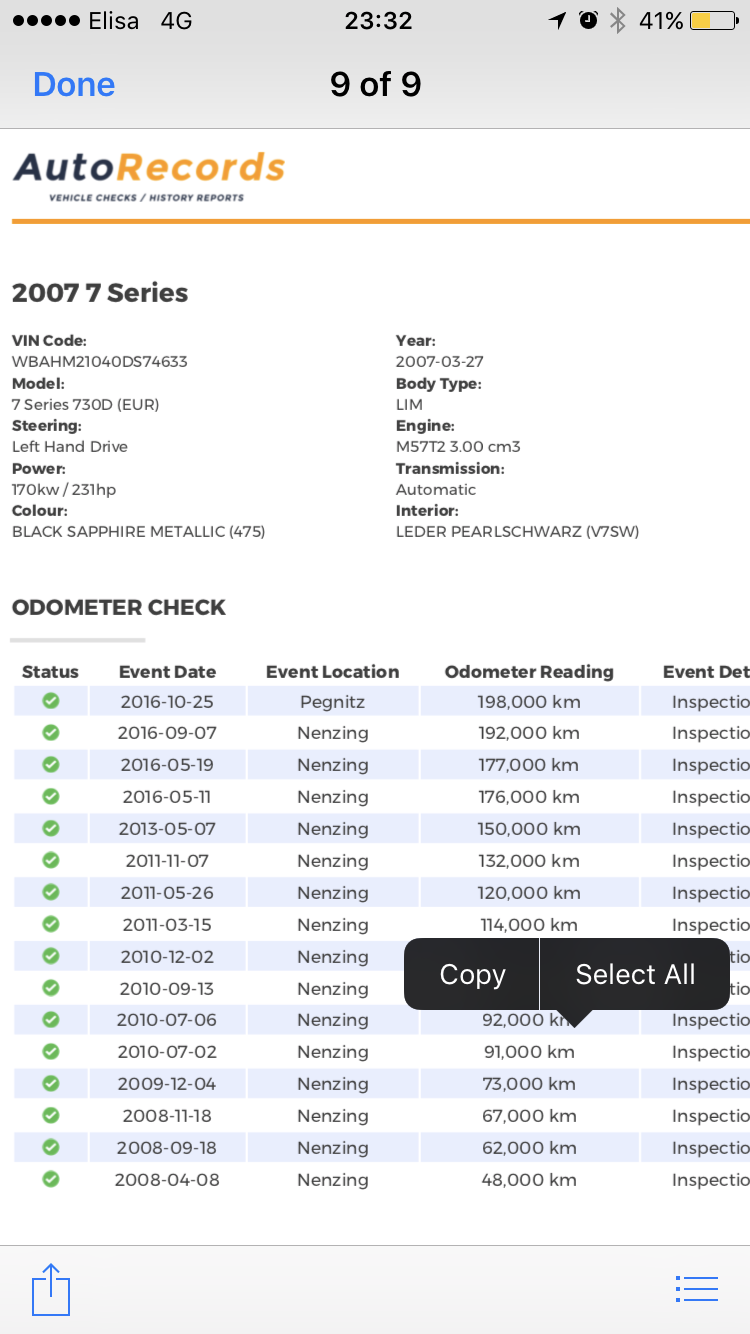Open the list view icon at bottom right

697,1289
